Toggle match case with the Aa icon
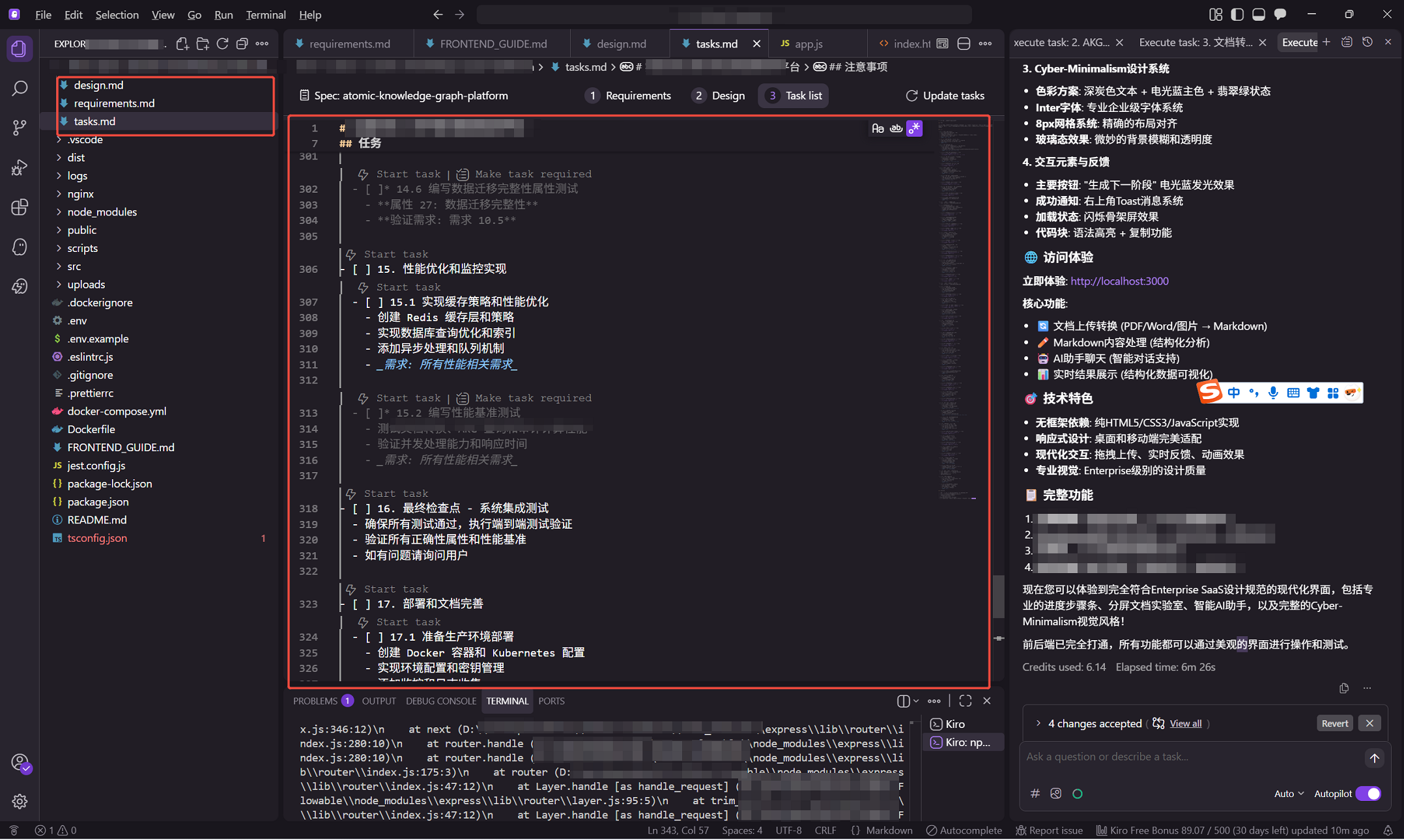The image size is (1404, 840). 878,128
